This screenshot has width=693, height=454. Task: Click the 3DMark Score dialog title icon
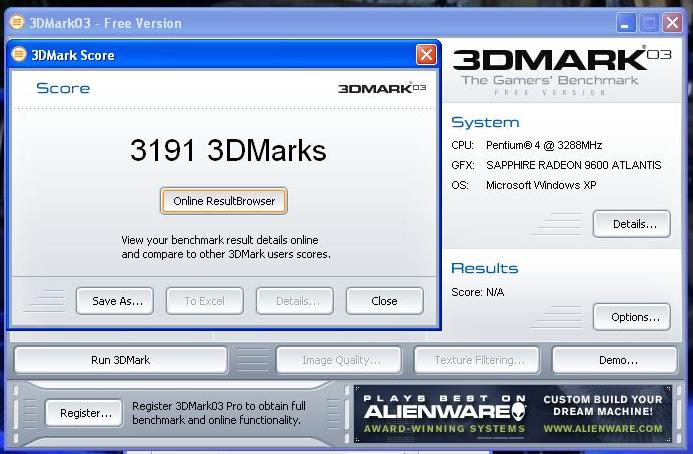pos(19,55)
